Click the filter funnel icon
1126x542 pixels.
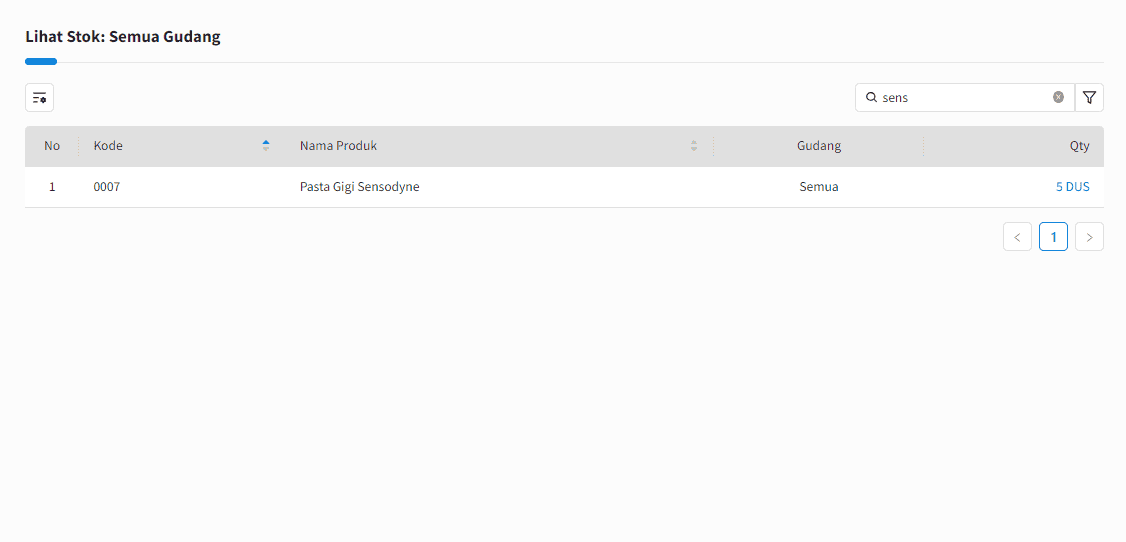click(1089, 98)
